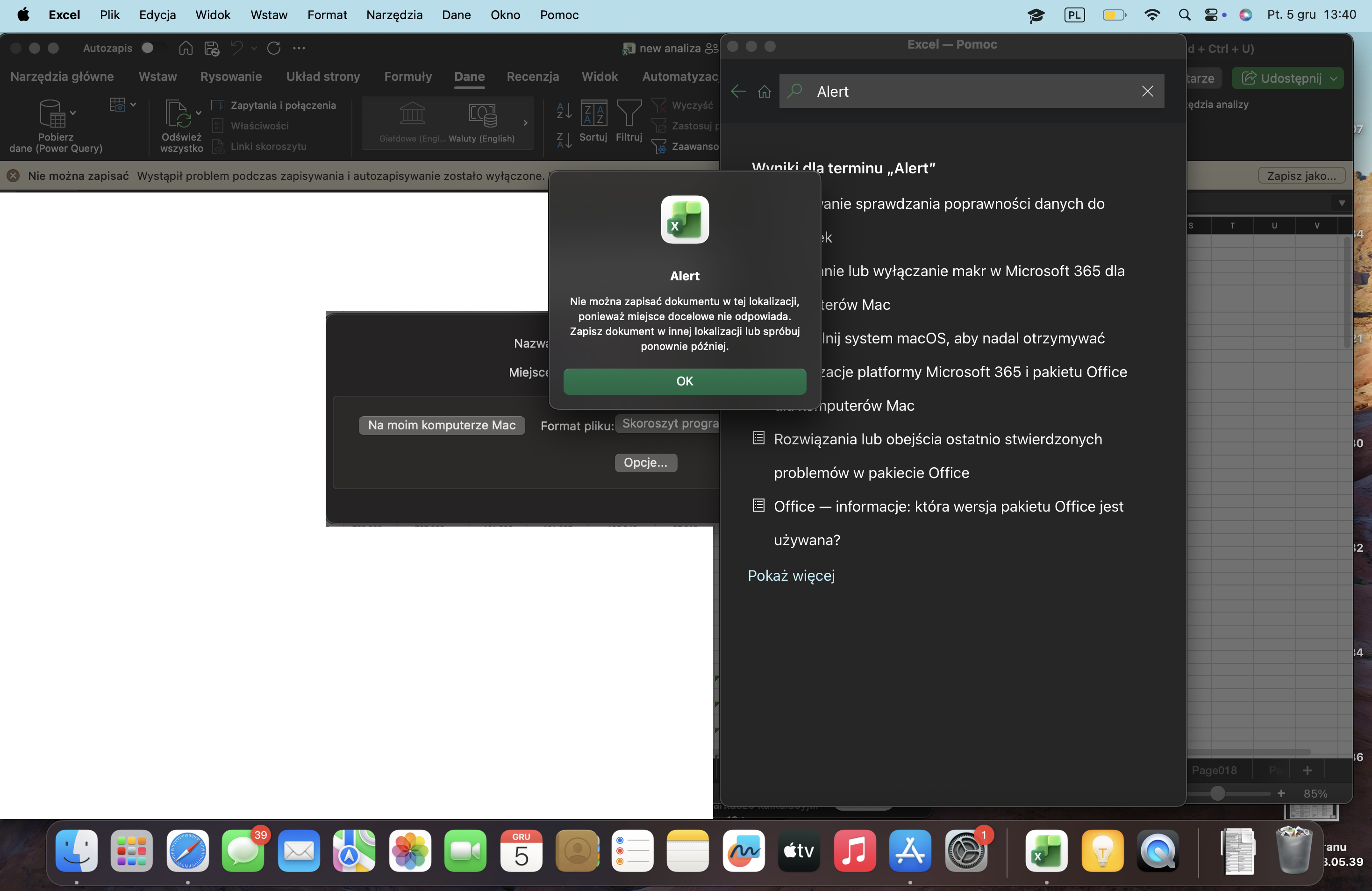Click the Opcje... button

[x=646, y=462]
